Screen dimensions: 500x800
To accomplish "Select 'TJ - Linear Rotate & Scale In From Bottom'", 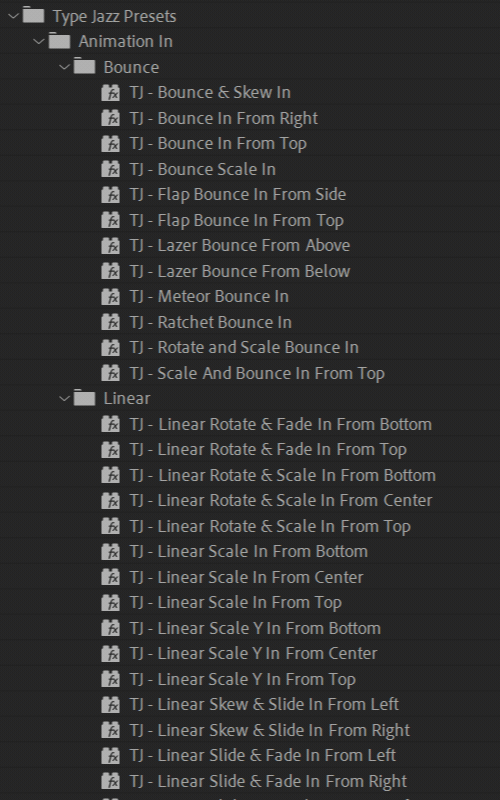I will (x=283, y=475).
